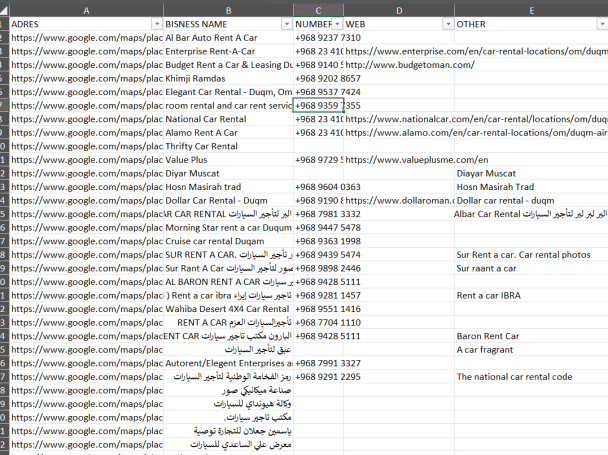Open the ADRES column filter dropdown

tap(157, 24)
